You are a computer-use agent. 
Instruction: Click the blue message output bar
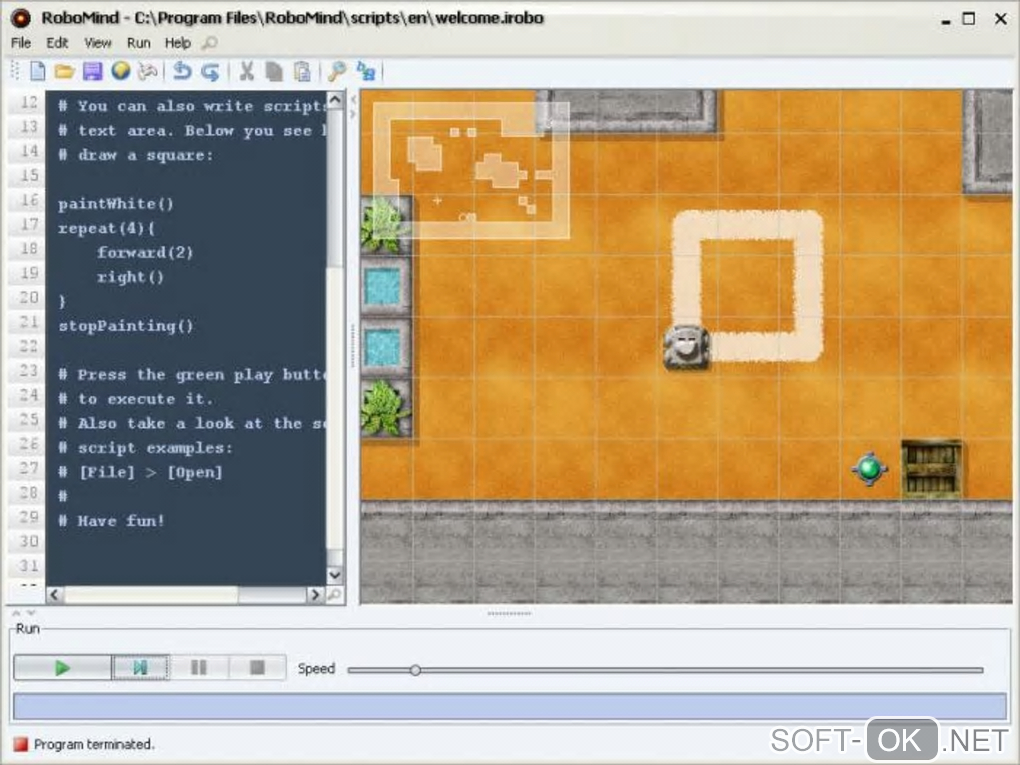(x=510, y=706)
